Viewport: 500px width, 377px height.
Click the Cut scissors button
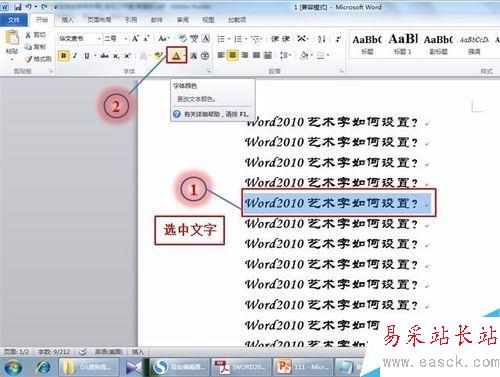[35, 35]
